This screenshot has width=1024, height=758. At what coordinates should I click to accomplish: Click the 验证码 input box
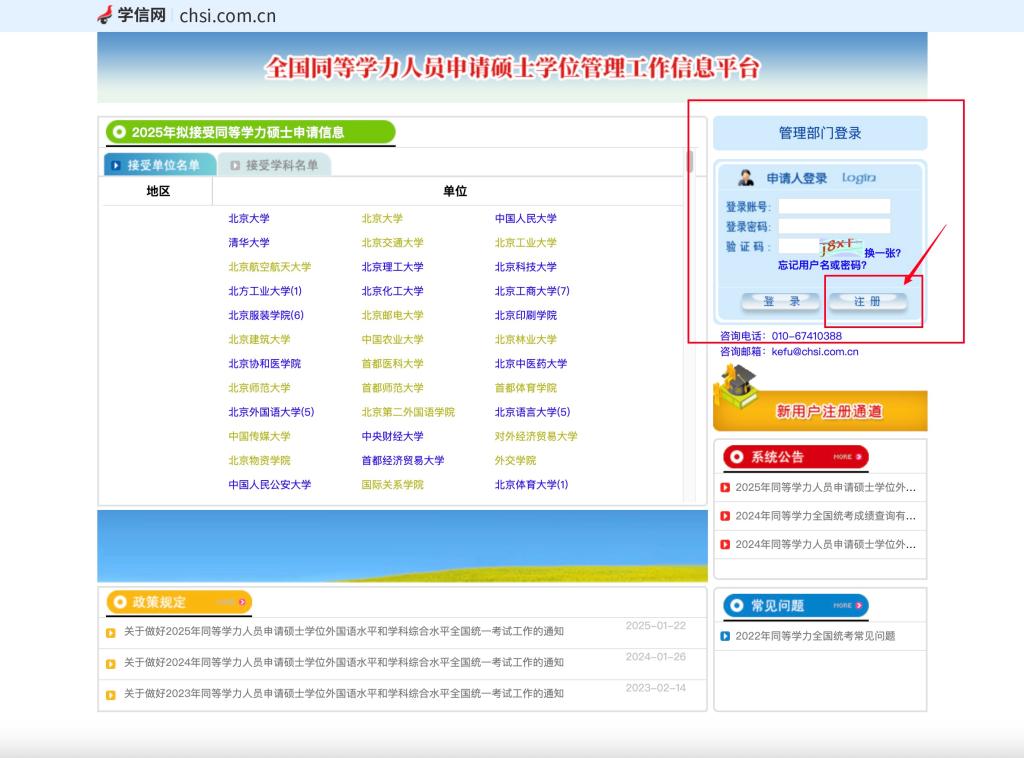click(798, 246)
